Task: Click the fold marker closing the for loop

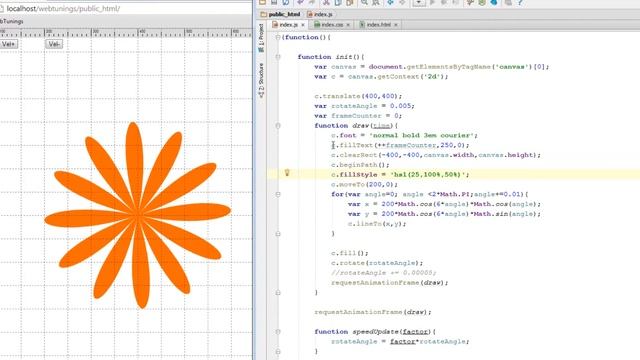Action: point(278,234)
